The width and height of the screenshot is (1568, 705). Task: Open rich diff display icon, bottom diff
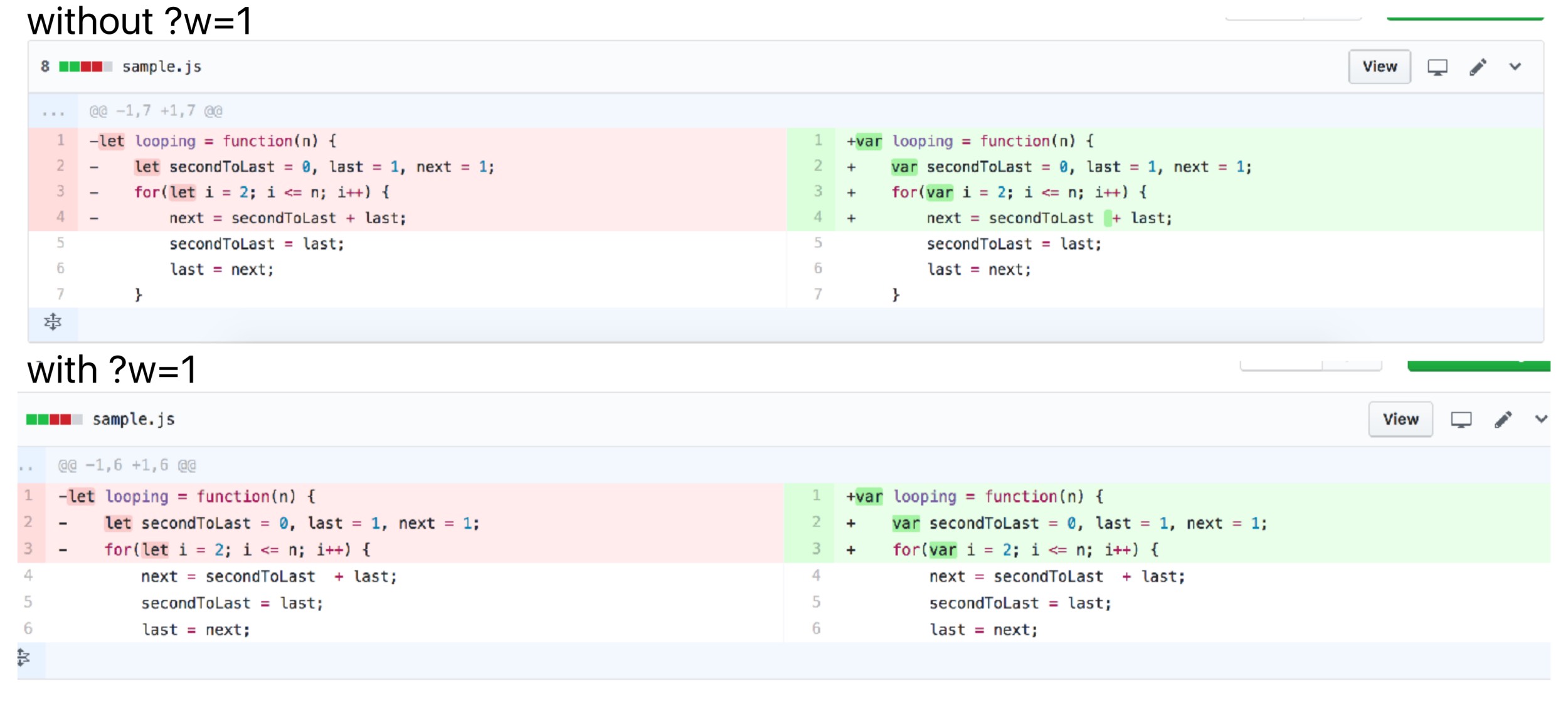(x=1461, y=420)
